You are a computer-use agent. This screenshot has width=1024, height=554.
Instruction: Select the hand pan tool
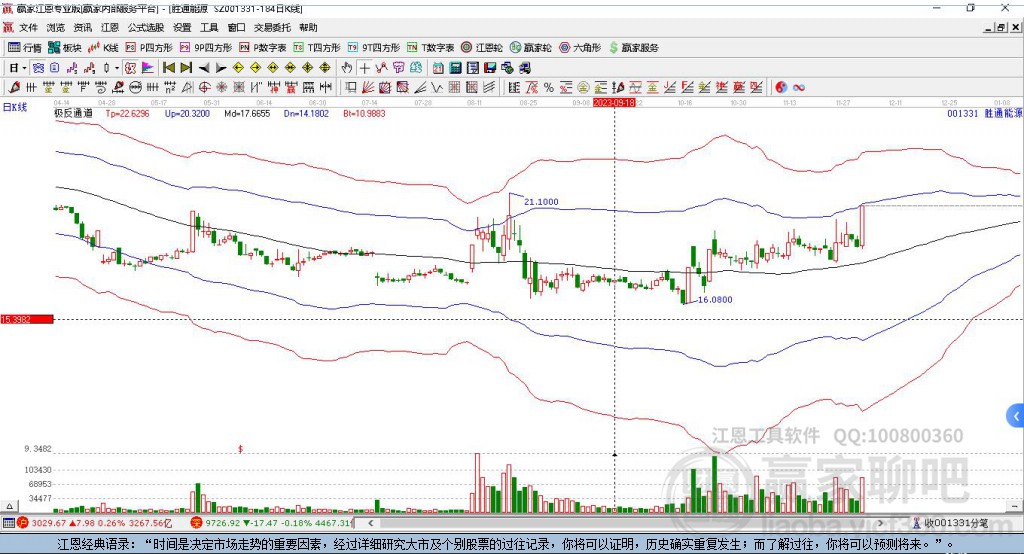(346, 68)
